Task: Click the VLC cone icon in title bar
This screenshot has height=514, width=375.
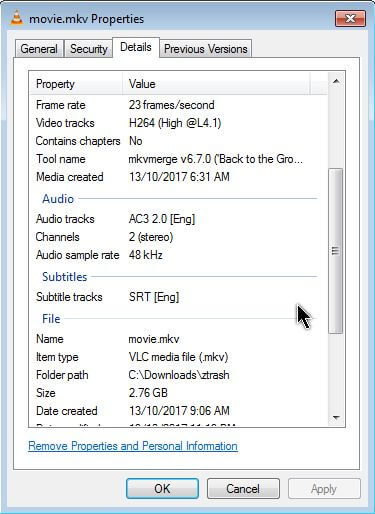Action: coord(16,18)
